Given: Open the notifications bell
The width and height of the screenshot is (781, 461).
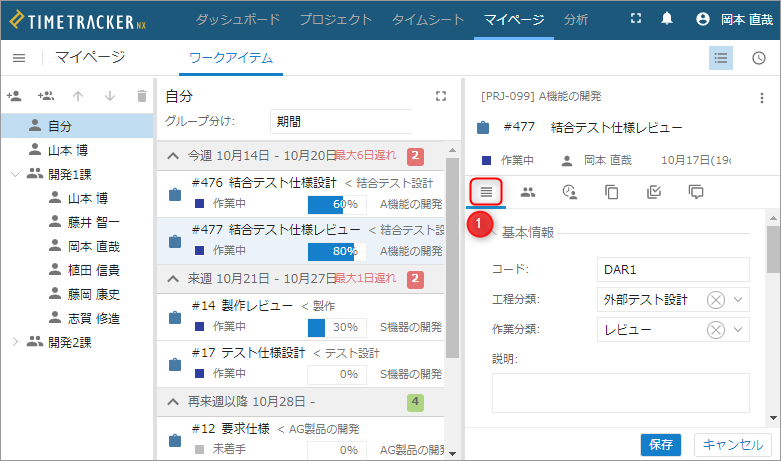Looking at the screenshot, I should (x=666, y=19).
